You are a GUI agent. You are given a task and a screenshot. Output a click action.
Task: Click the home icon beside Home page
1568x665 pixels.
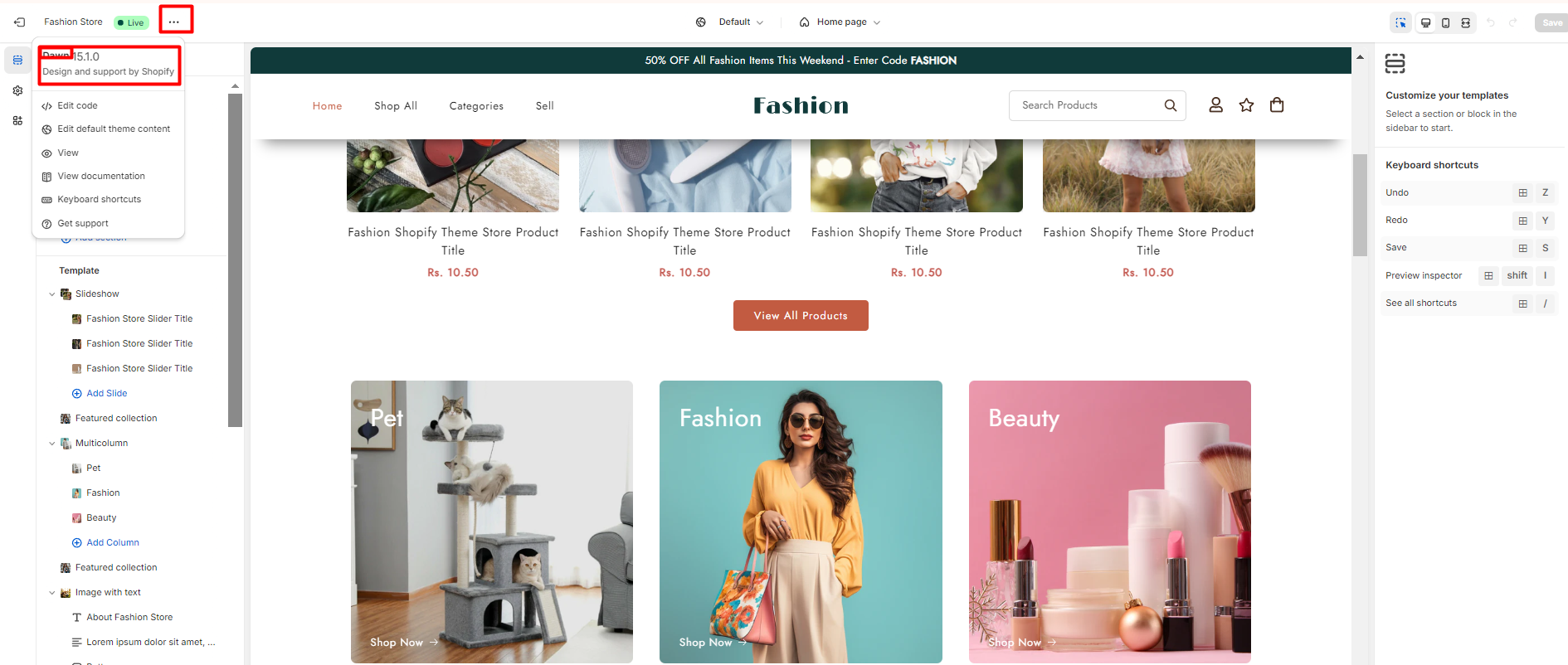point(804,22)
